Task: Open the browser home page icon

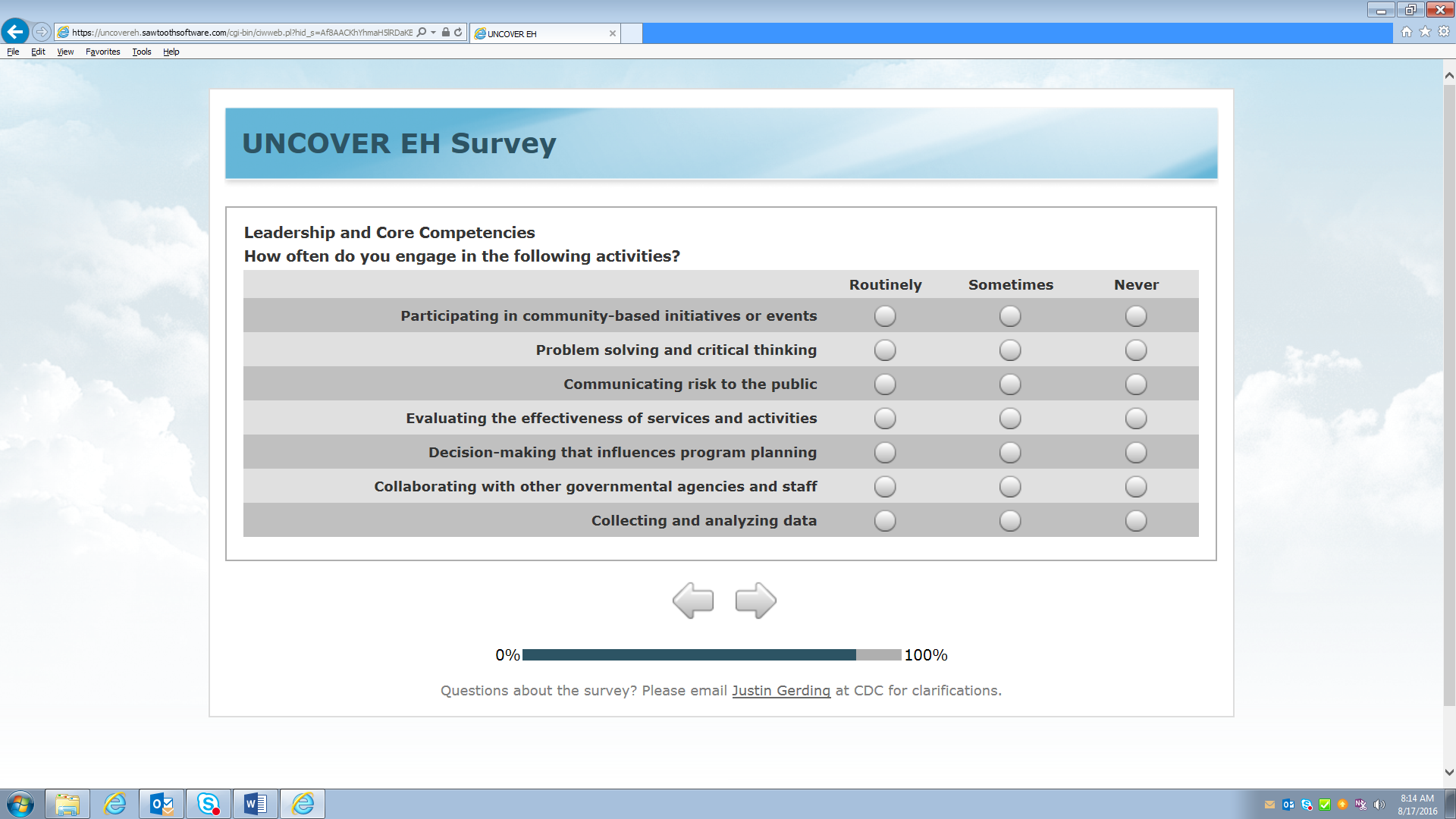Action: 1407,32
